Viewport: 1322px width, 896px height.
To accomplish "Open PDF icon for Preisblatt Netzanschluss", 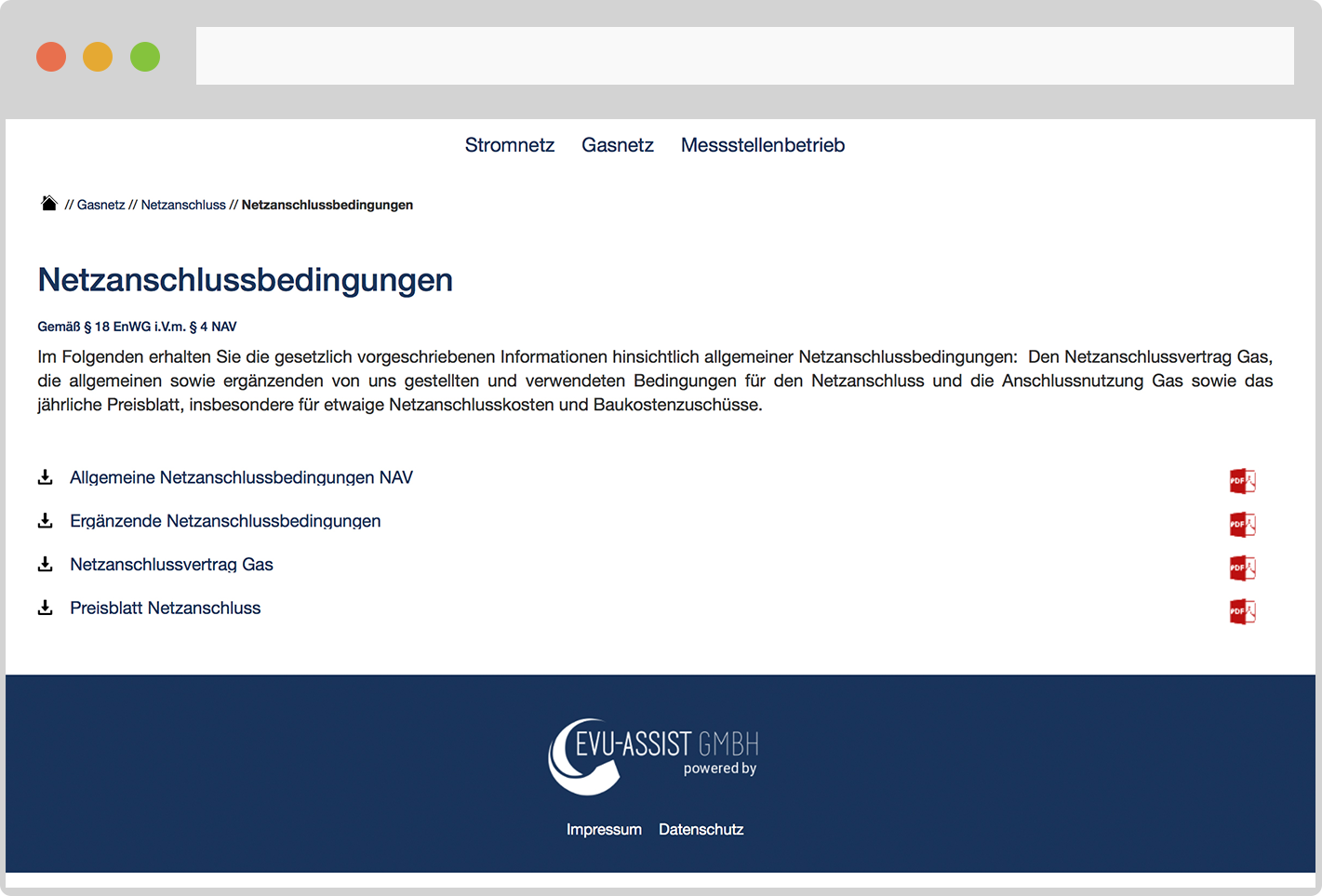I will [x=1242, y=611].
